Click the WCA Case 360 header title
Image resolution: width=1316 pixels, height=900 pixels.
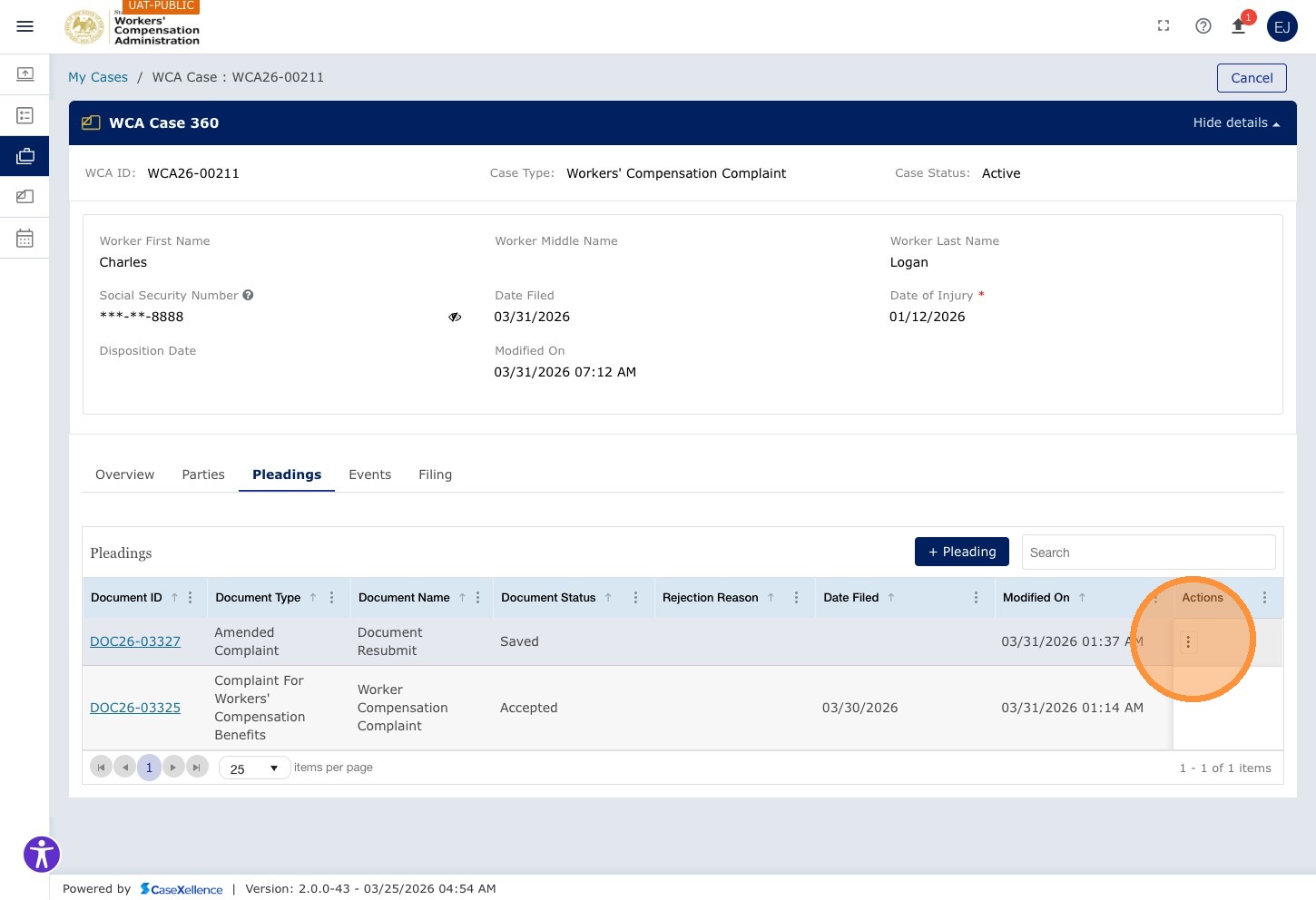(164, 123)
